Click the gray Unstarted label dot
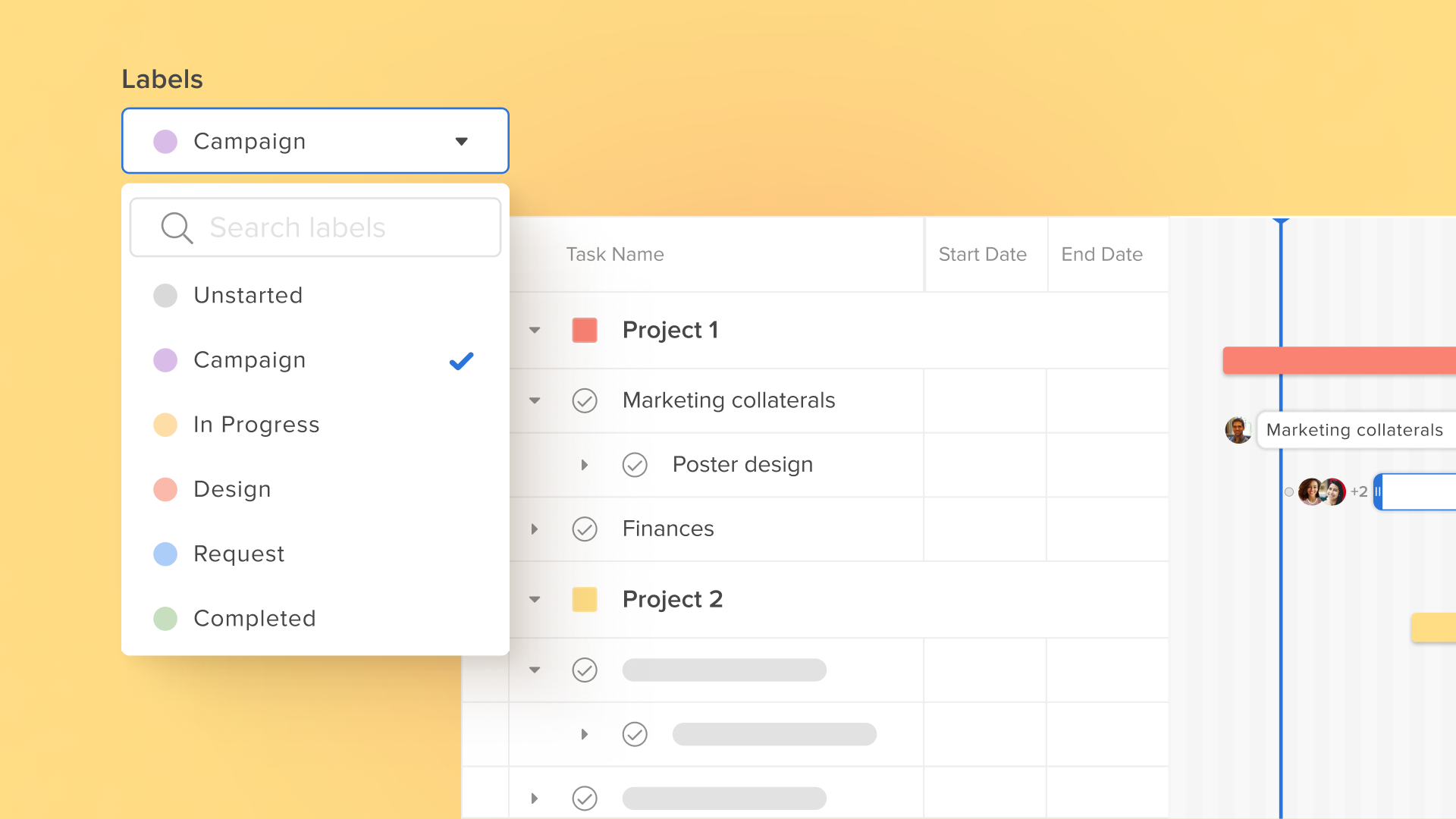This screenshot has width=1456, height=819. pyautogui.click(x=165, y=296)
